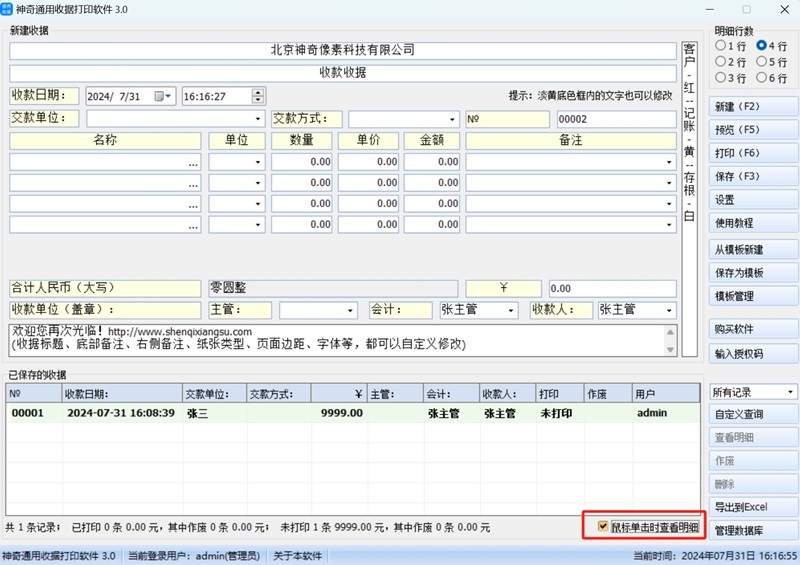The width and height of the screenshot is (800, 565).
Task: Open the date picker calendar icon
Action: pyautogui.click(x=163, y=96)
